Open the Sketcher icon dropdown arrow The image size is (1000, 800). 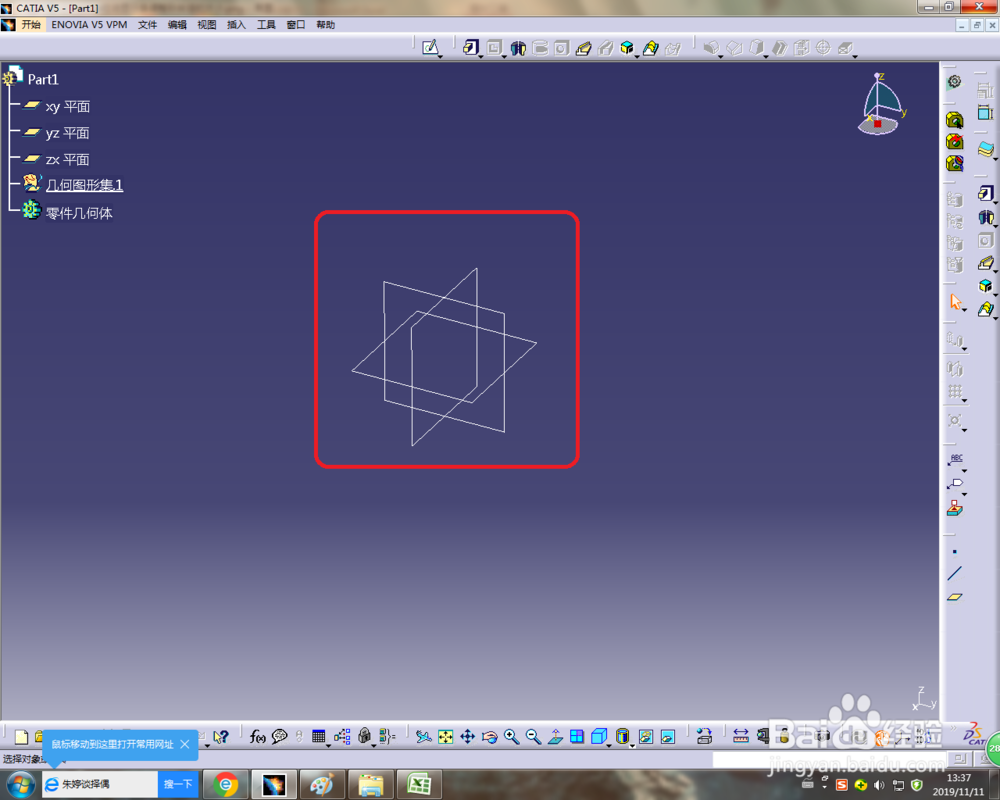441,57
